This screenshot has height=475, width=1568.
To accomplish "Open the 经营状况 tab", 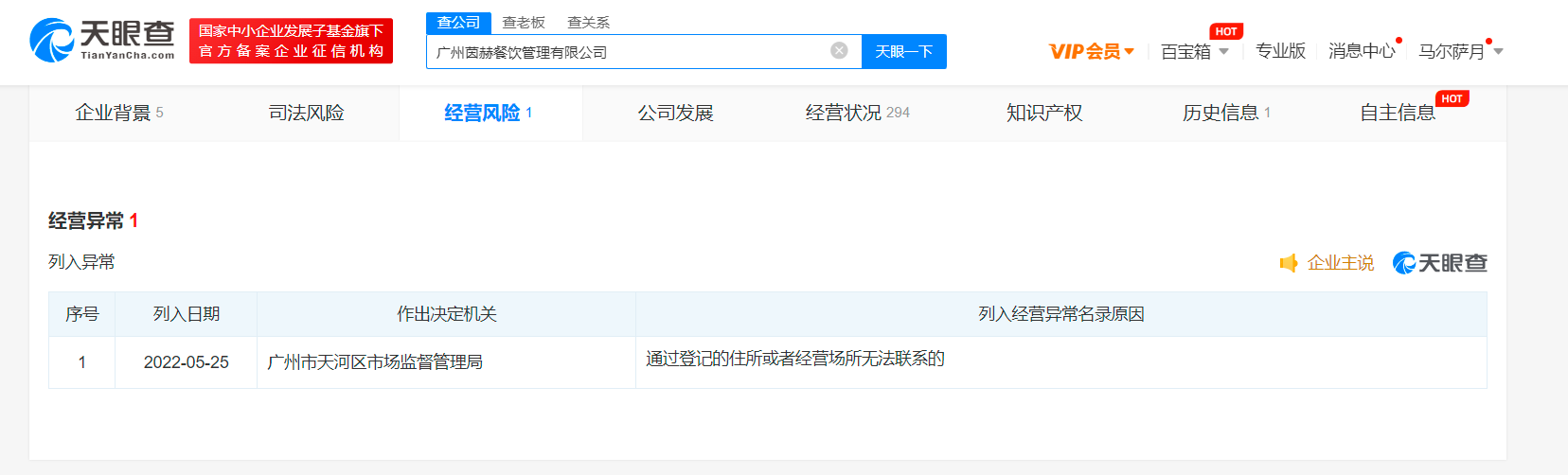I will [856, 113].
